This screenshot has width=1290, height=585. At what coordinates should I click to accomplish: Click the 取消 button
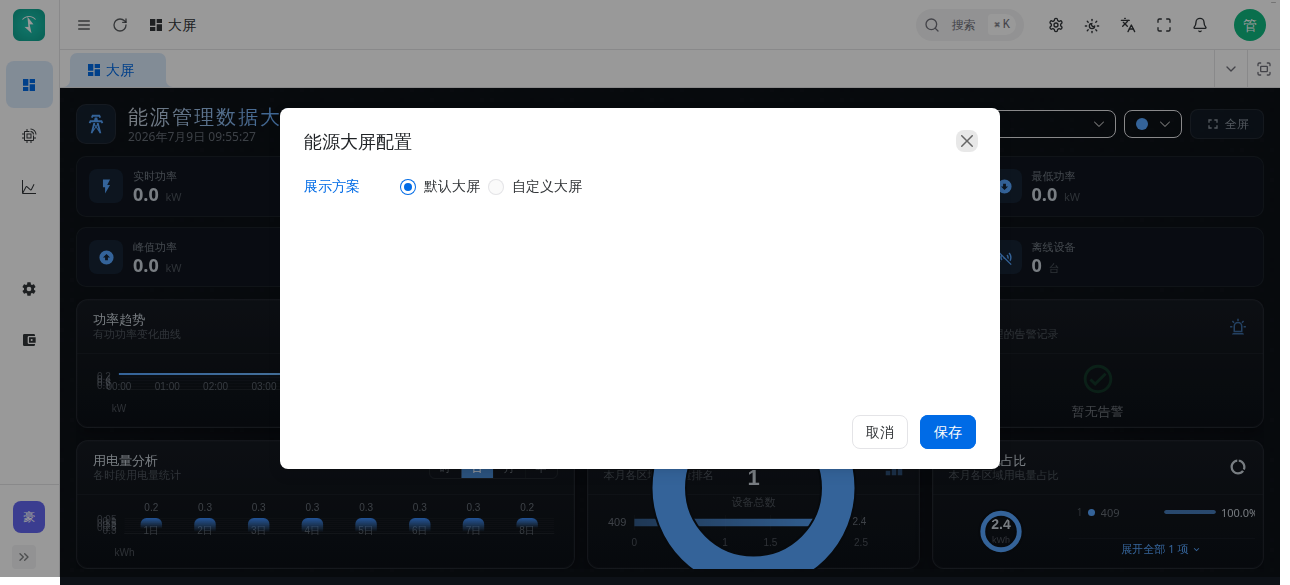tap(880, 432)
